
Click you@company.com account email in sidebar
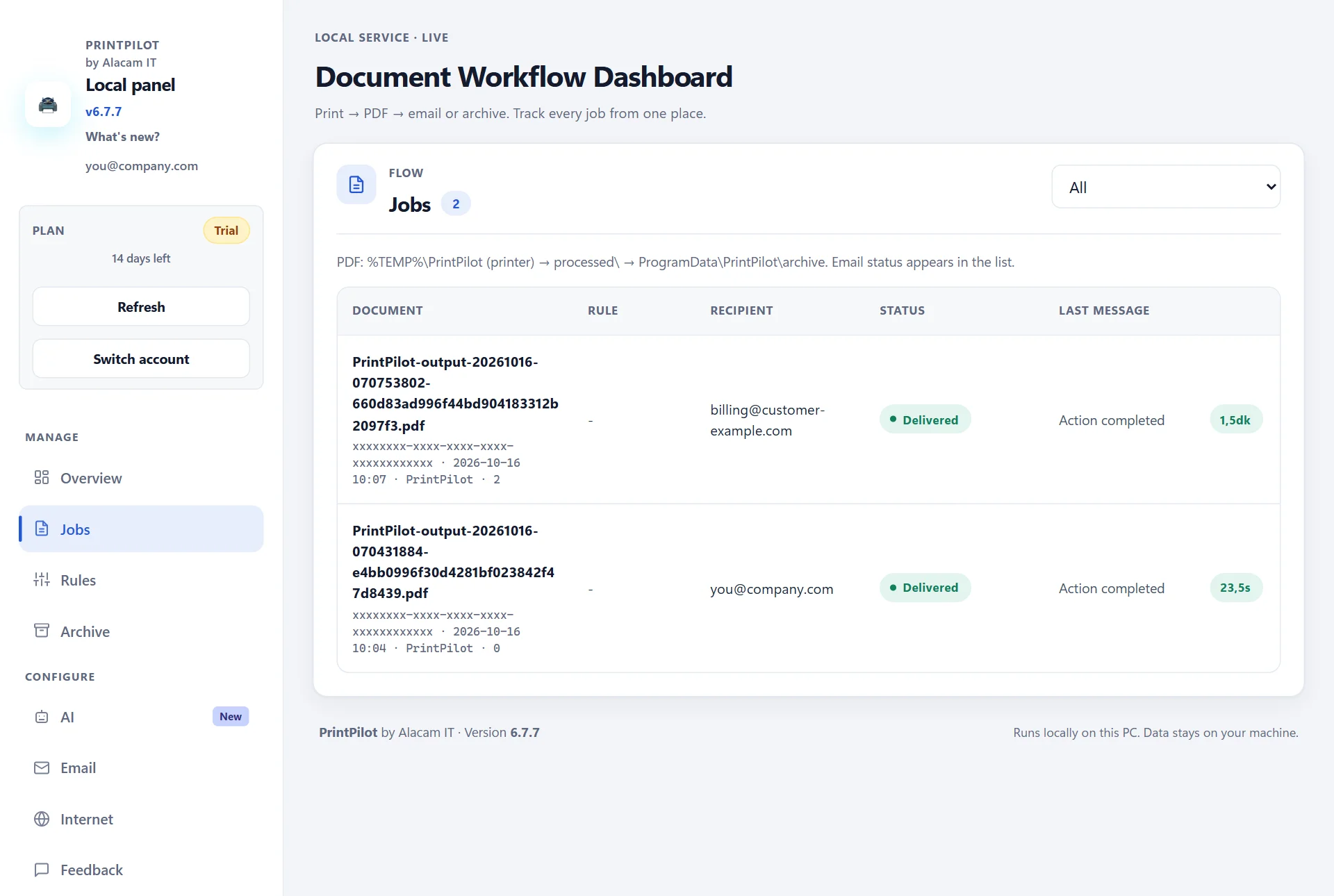point(142,166)
